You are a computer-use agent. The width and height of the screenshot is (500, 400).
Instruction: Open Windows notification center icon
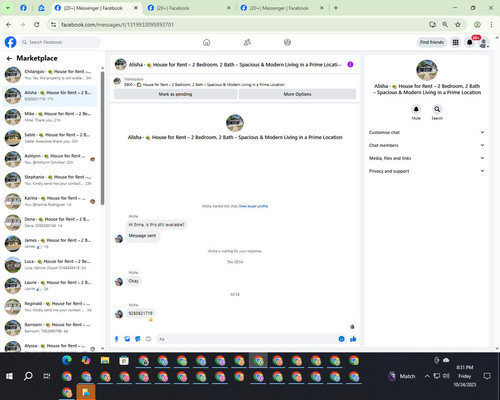[487, 376]
